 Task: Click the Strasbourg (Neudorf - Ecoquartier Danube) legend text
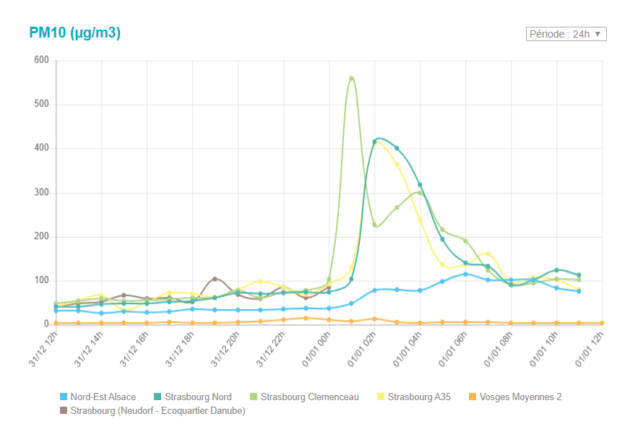pos(156,410)
